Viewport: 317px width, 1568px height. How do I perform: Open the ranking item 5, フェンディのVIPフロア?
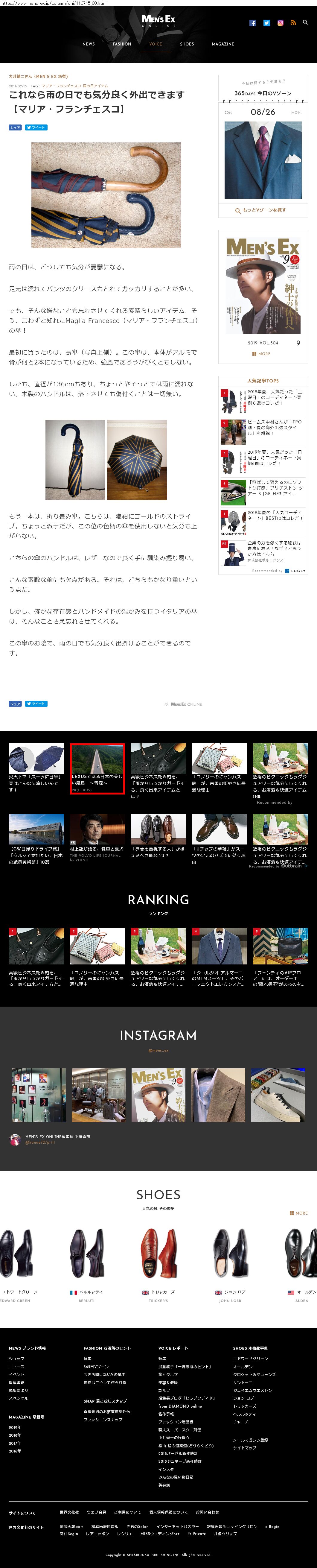281,957
